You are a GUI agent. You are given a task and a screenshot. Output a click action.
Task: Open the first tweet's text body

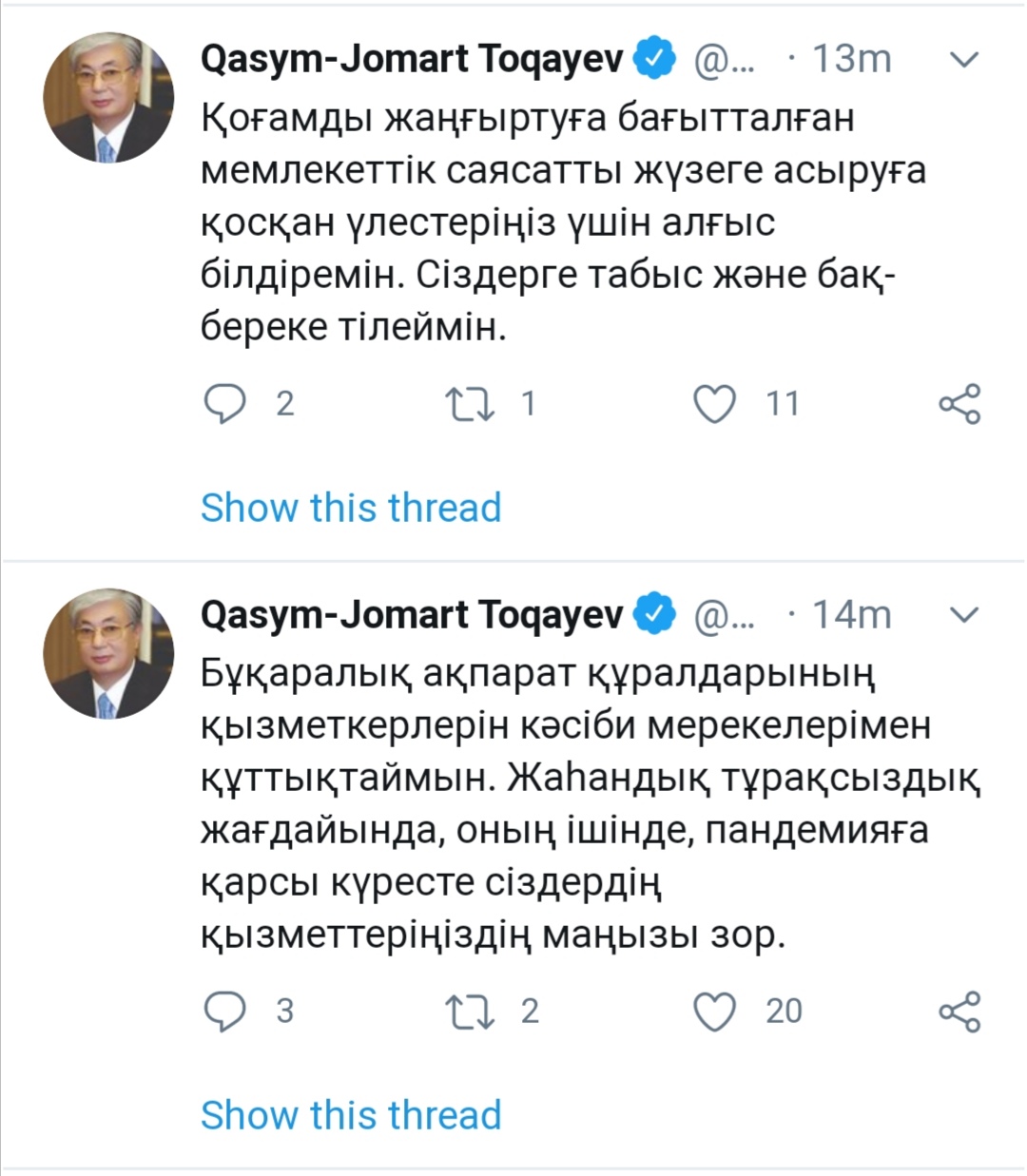pos(561,223)
